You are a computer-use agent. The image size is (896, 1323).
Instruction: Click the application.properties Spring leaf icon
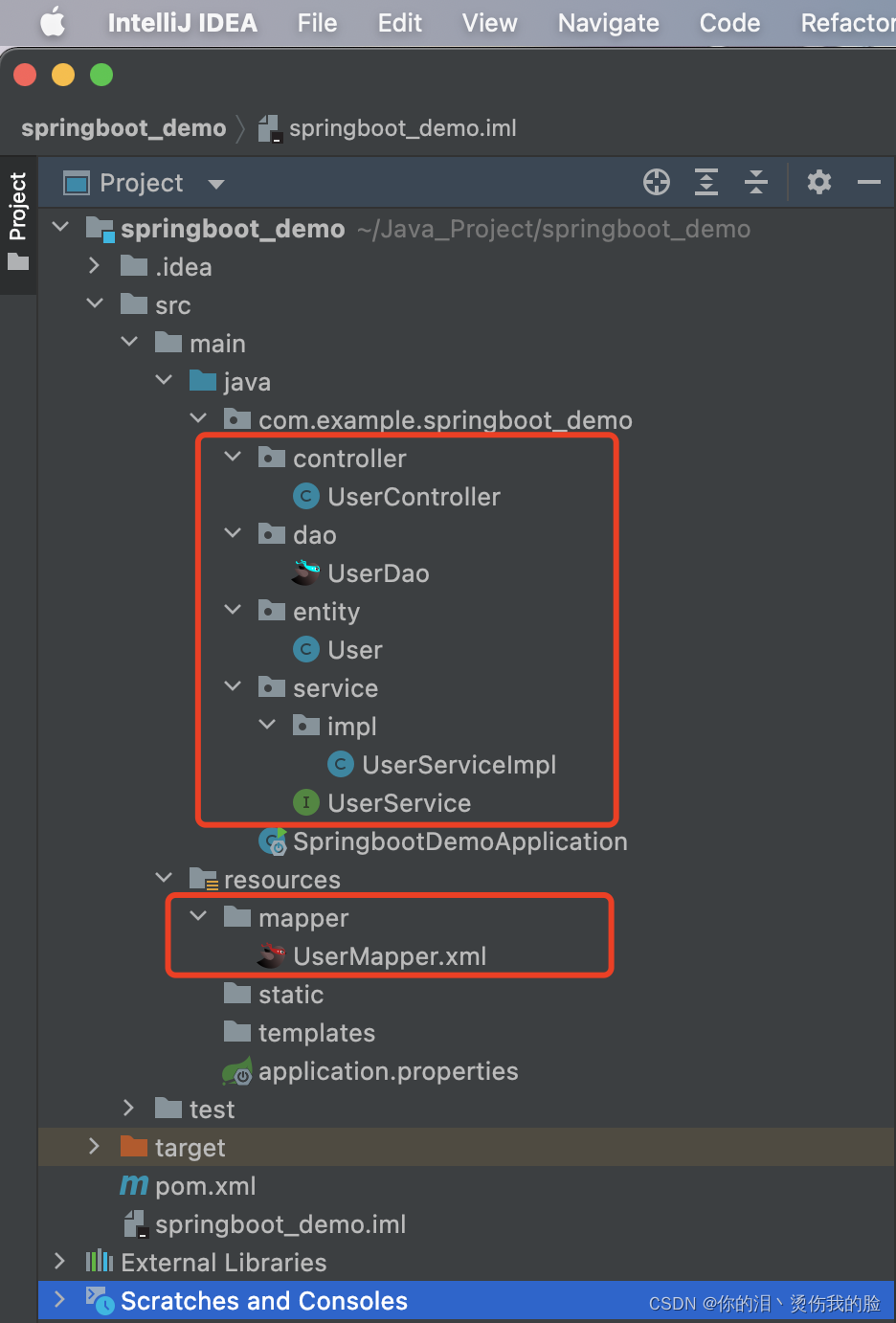(x=237, y=1071)
